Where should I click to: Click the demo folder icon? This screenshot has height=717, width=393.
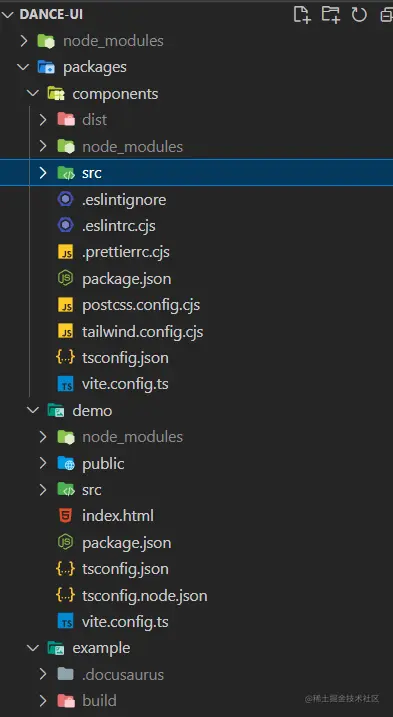click(x=56, y=410)
